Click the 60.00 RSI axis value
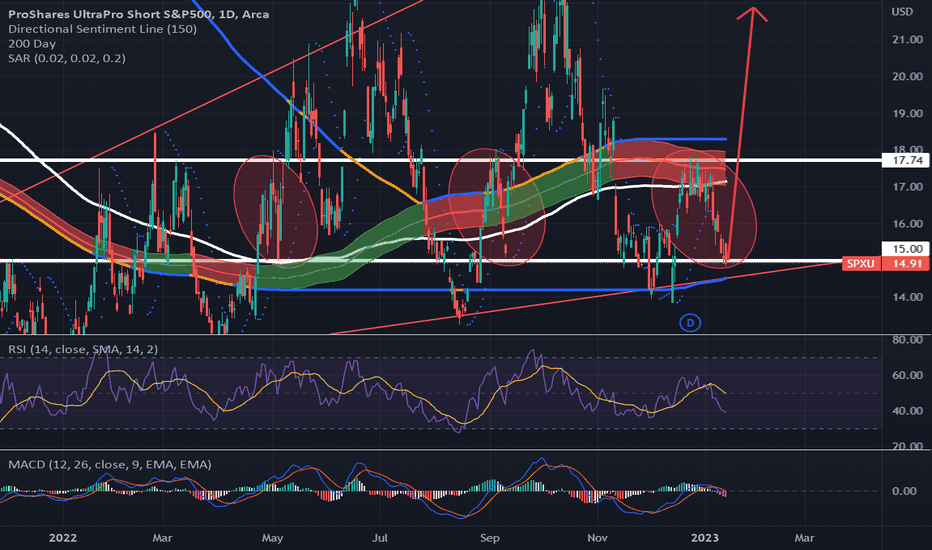 tap(907, 375)
